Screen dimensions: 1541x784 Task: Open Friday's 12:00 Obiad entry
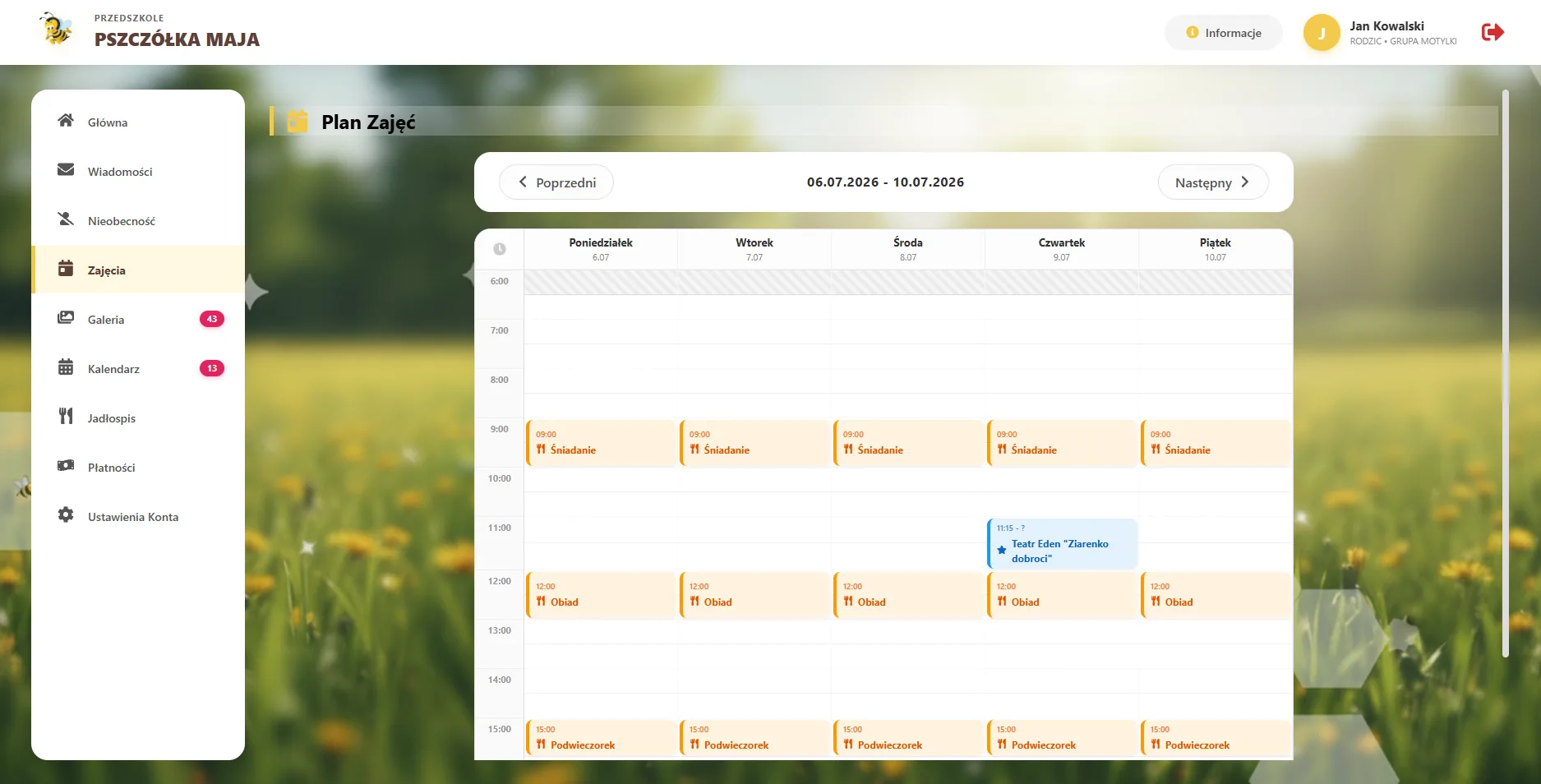[1216, 595]
